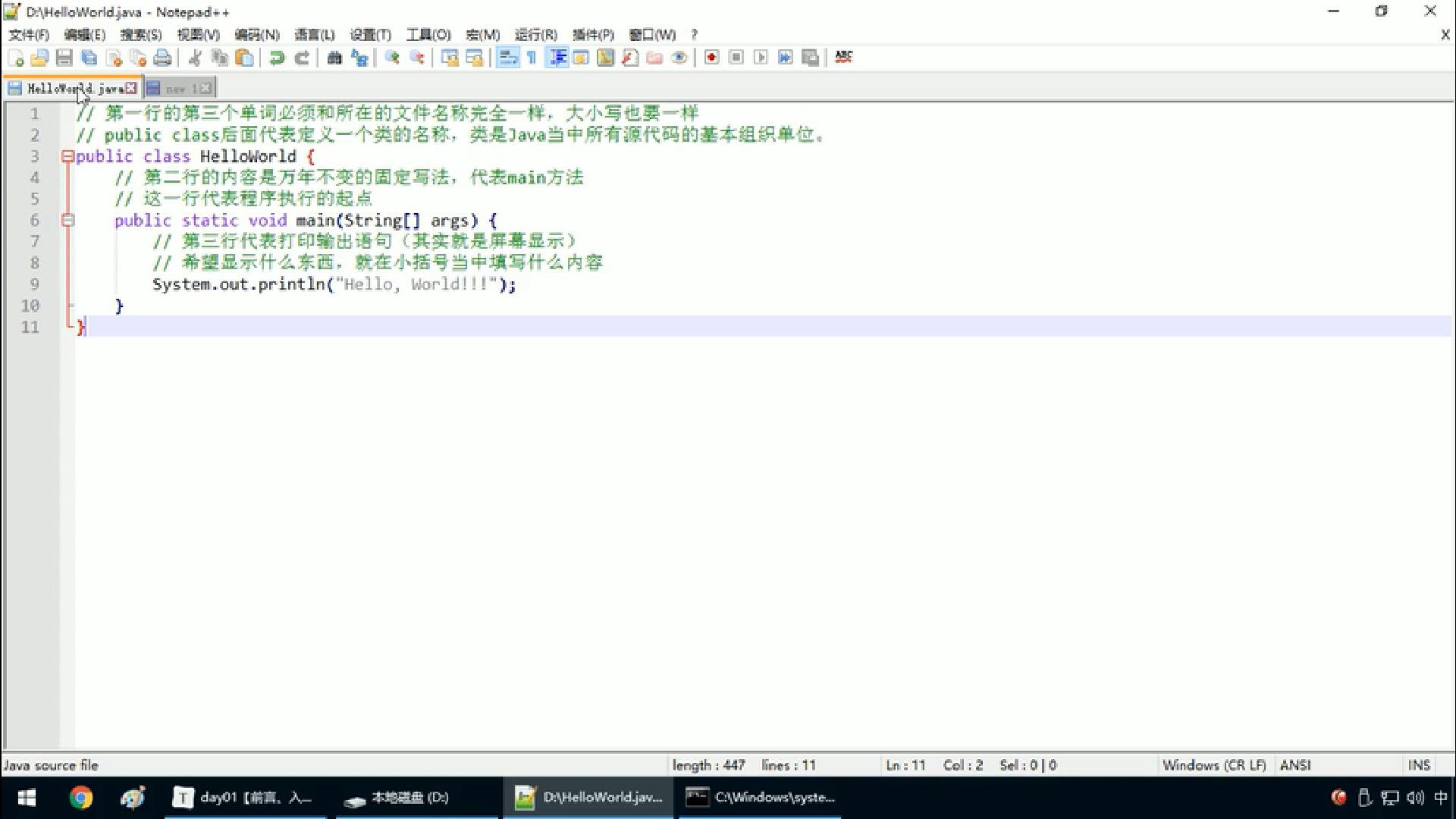
Task: Collapse the main method fold marker
Action: (67, 221)
